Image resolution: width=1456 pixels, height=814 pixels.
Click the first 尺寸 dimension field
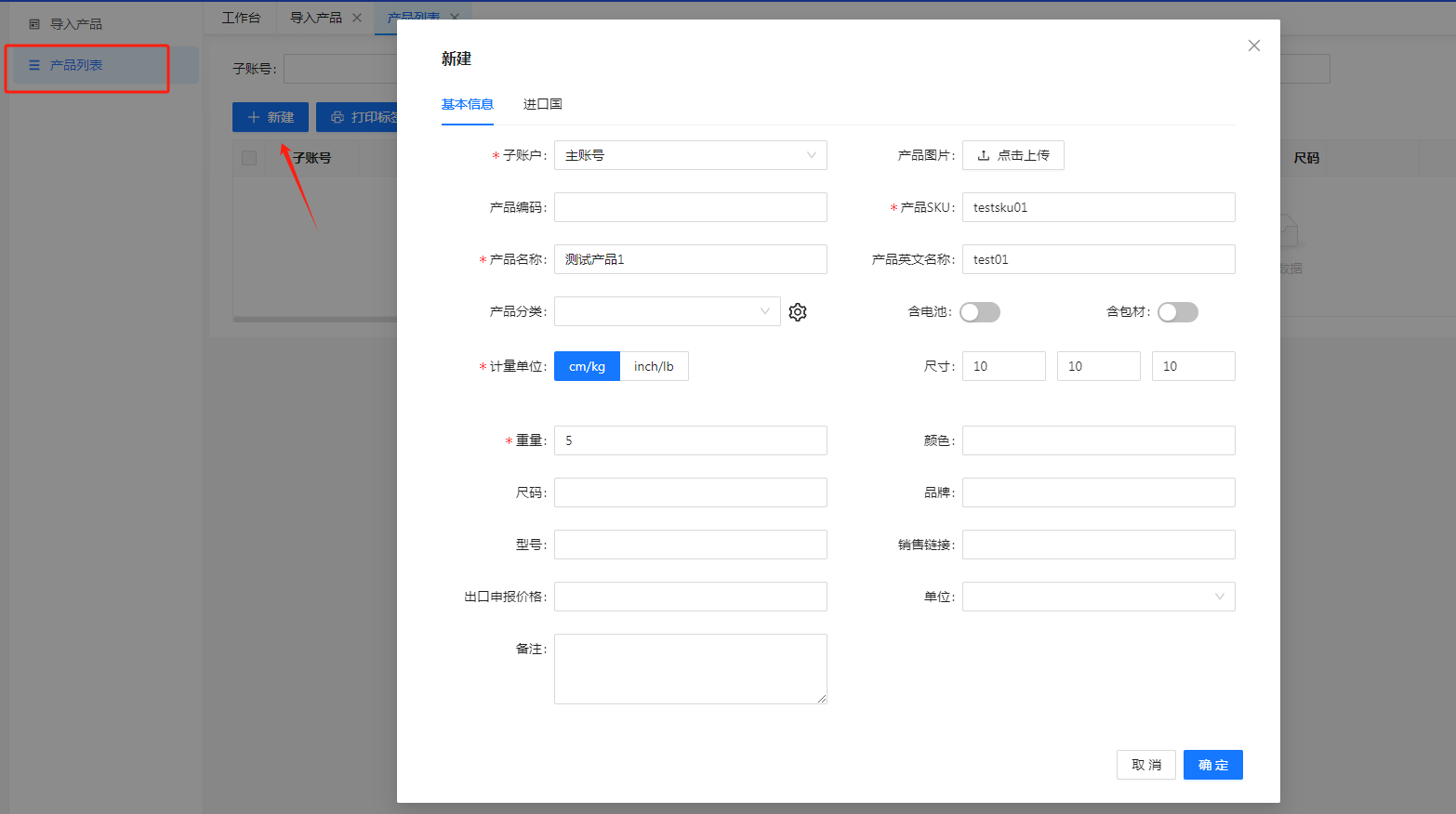pos(1004,366)
